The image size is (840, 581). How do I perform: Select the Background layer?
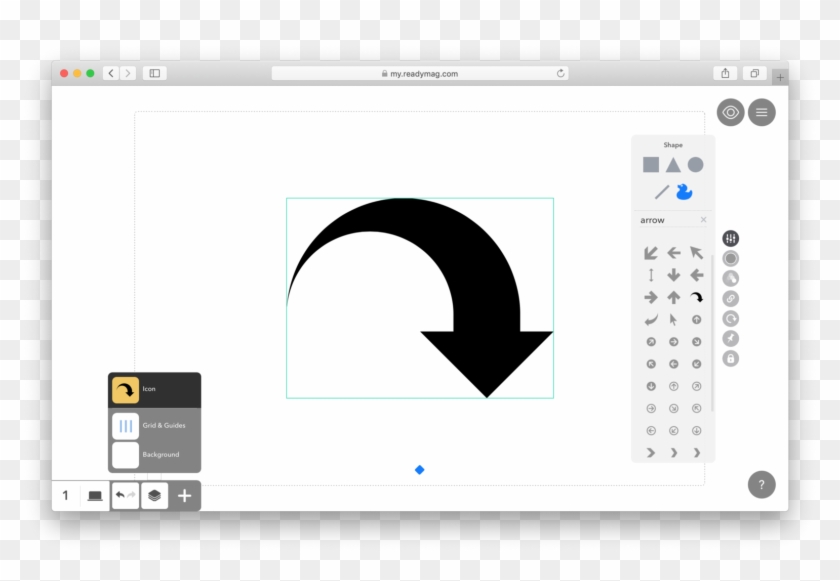click(x=154, y=455)
